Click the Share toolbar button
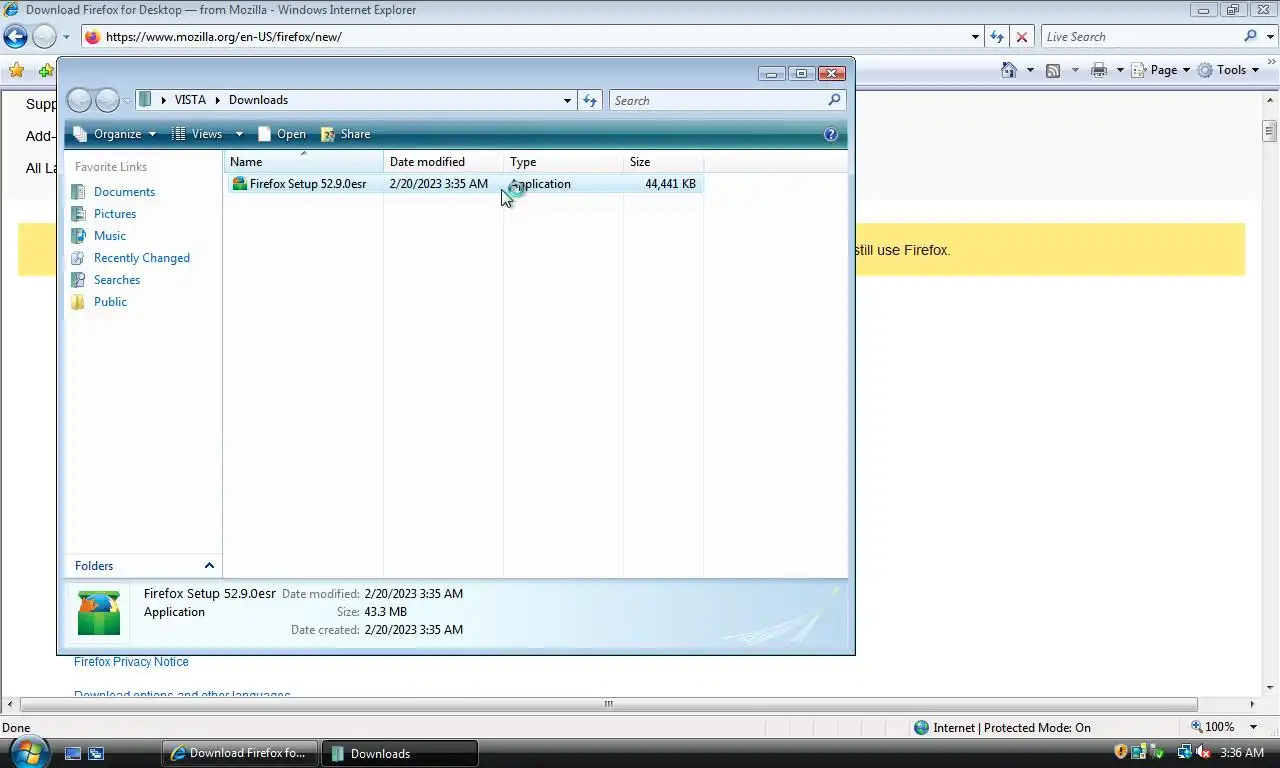 tap(346, 134)
